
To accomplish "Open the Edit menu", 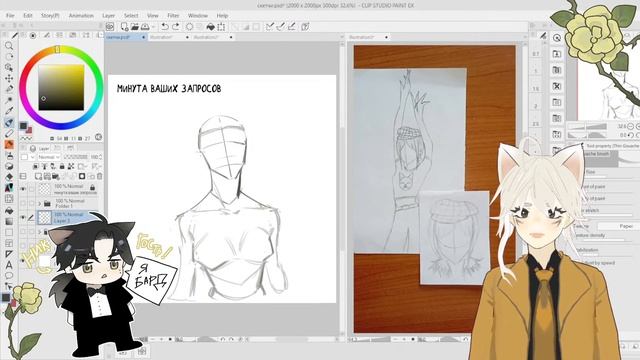I will (x=27, y=16).
